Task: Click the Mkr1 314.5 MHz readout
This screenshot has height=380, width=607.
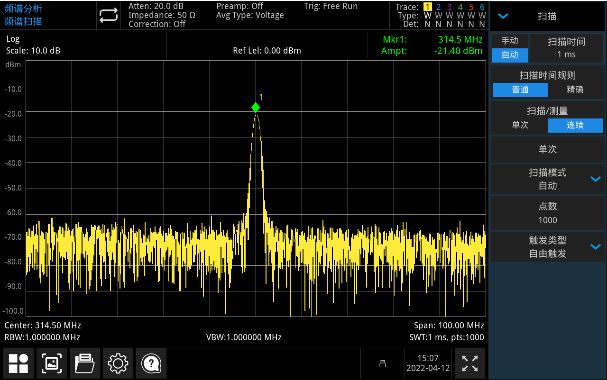Action: [432, 39]
